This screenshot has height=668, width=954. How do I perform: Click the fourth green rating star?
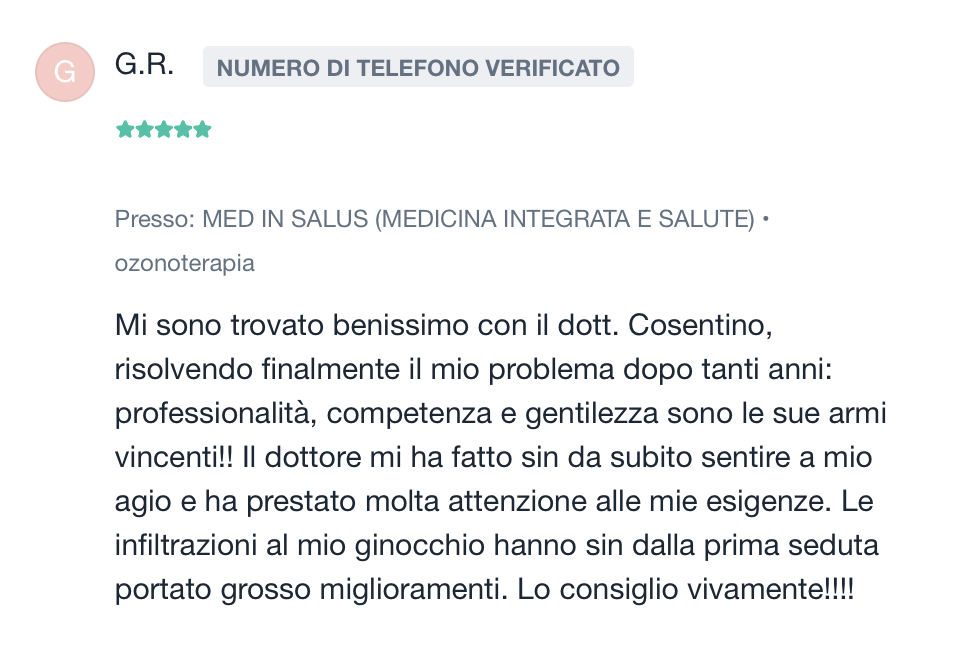(183, 130)
